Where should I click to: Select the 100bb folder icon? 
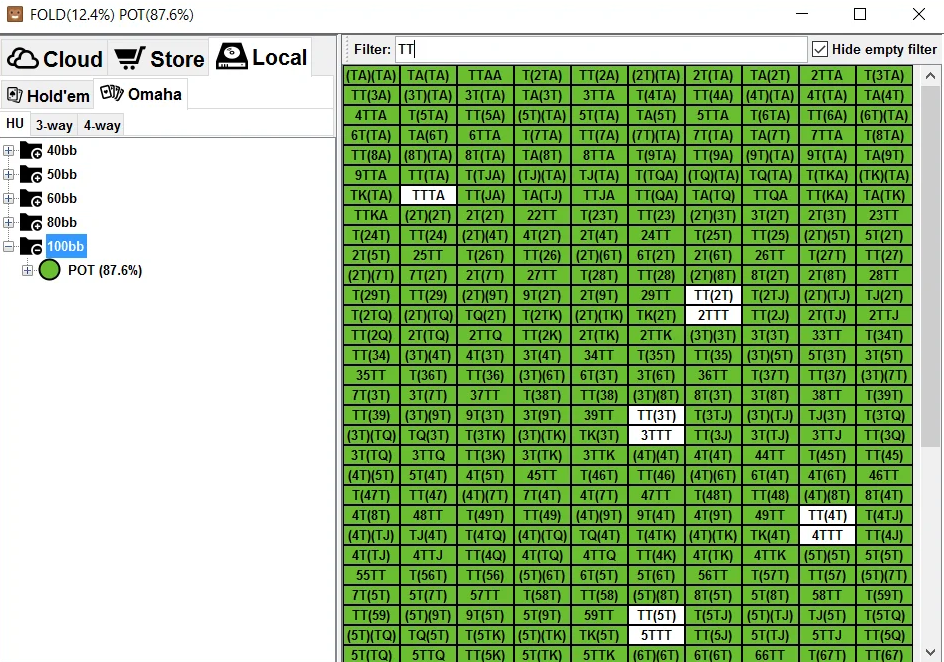[x=31, y=246]
